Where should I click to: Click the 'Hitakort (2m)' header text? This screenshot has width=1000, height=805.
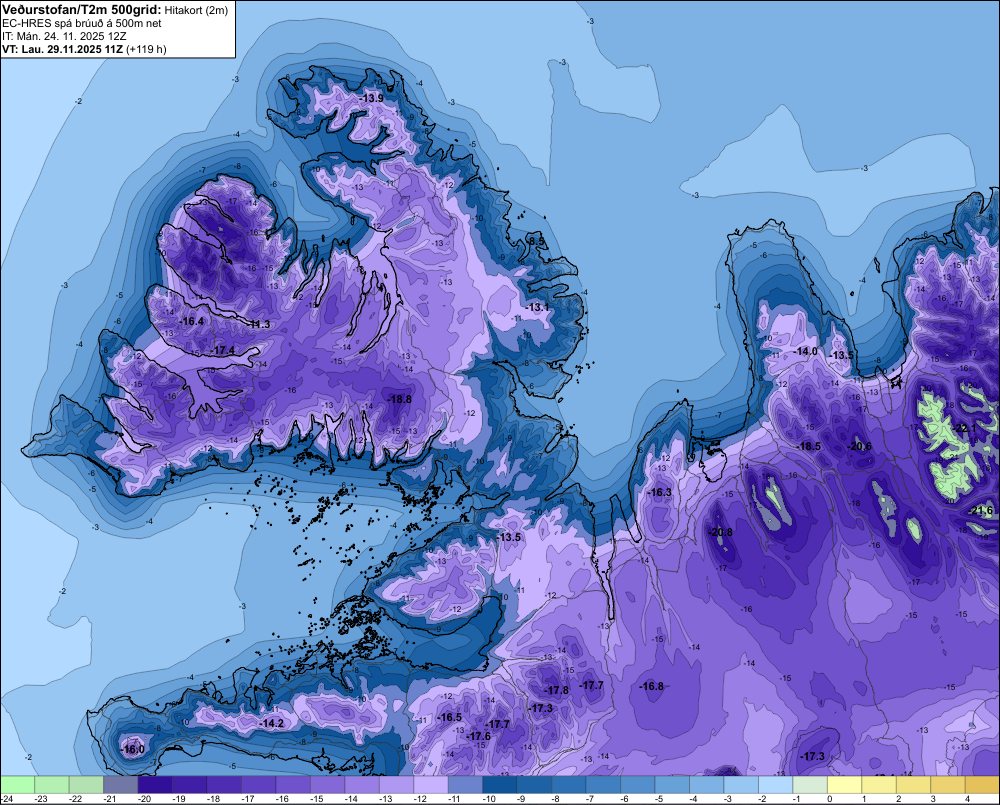click(x=196, y=10)
